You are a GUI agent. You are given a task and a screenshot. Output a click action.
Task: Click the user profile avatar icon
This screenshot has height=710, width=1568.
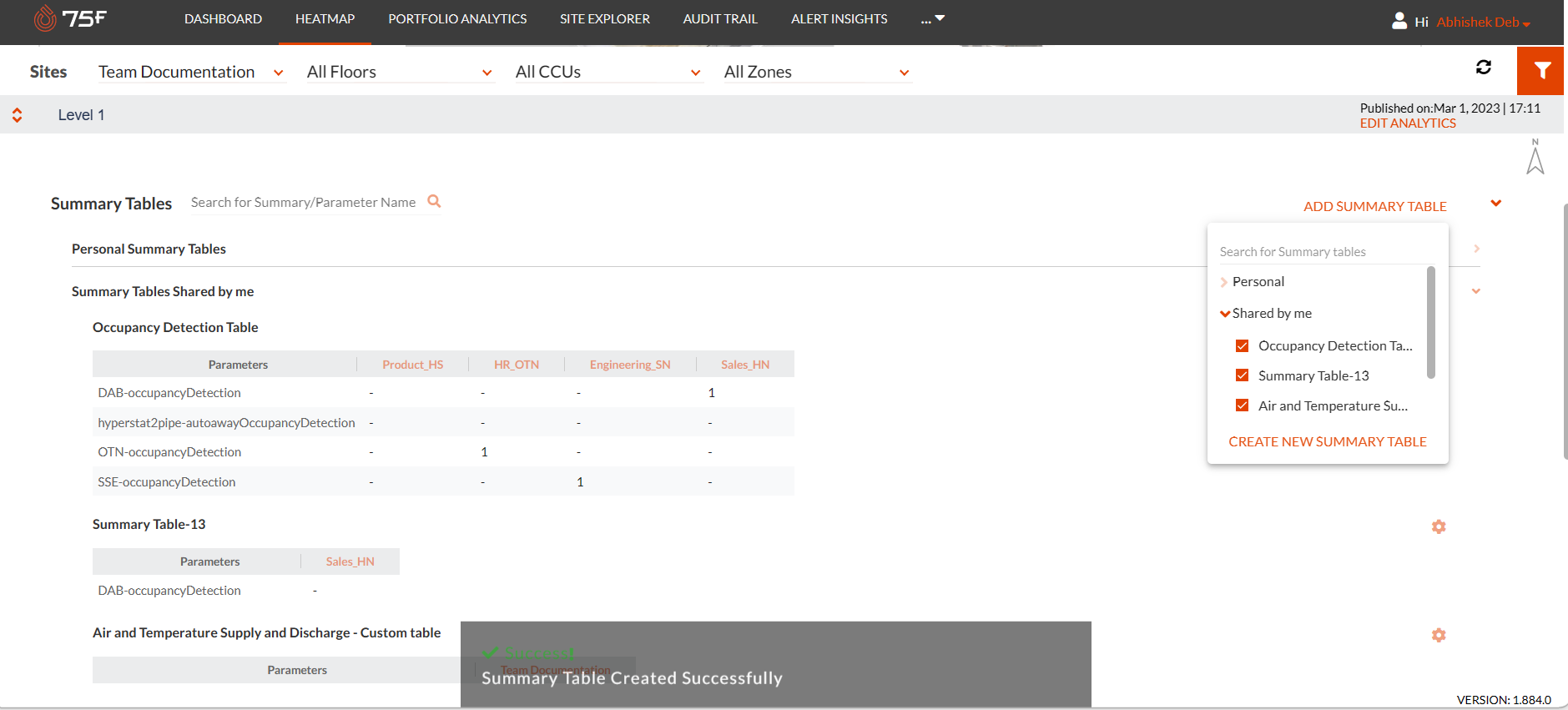coord(1399,21)
